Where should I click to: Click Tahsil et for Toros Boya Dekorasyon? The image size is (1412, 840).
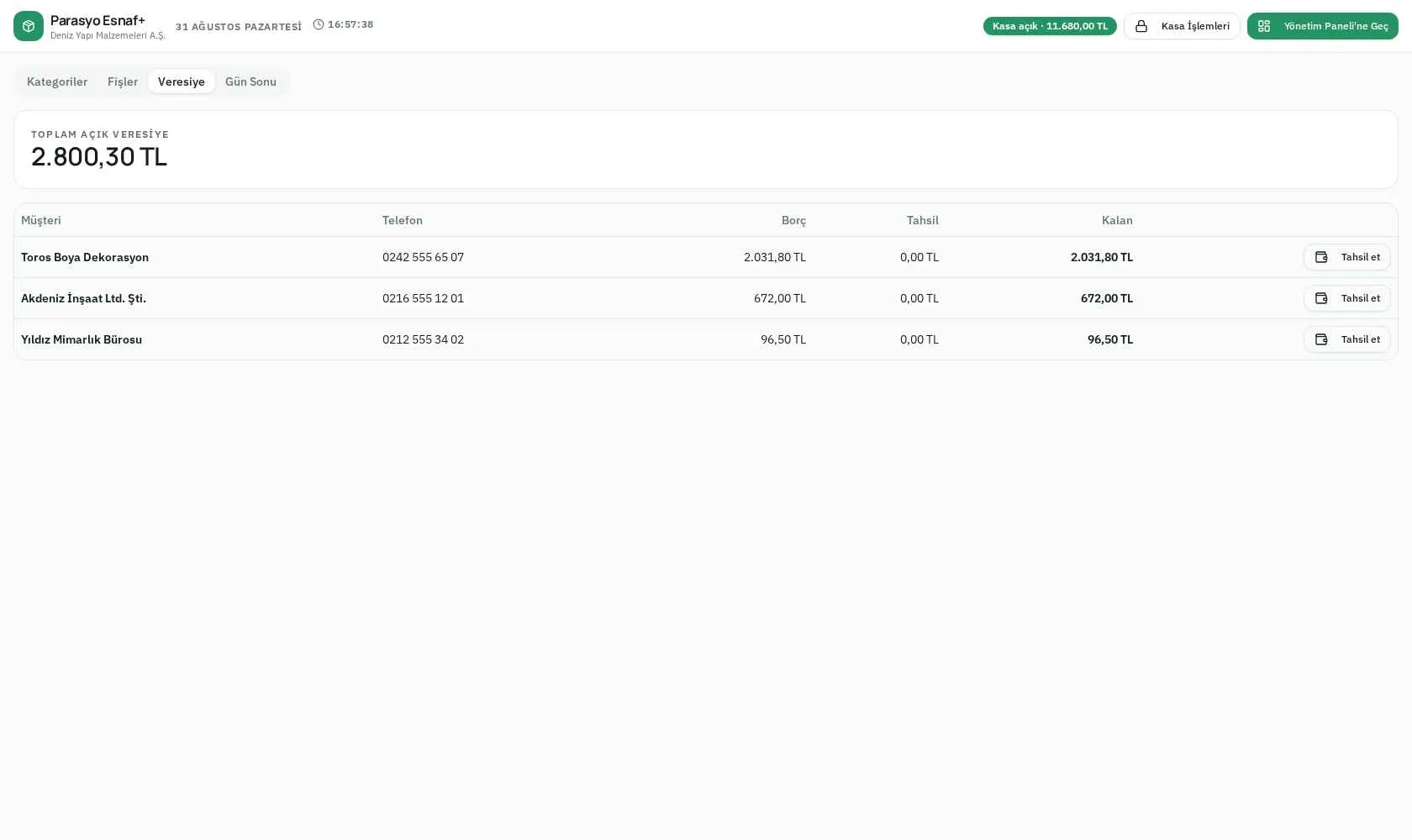pyautogui.click(x=1347, y=257)
